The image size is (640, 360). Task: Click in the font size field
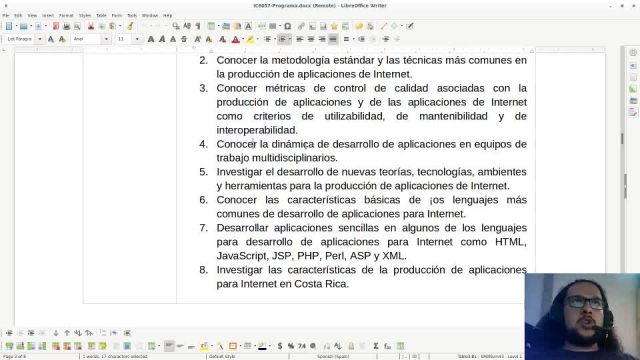(x=124, y=39)
